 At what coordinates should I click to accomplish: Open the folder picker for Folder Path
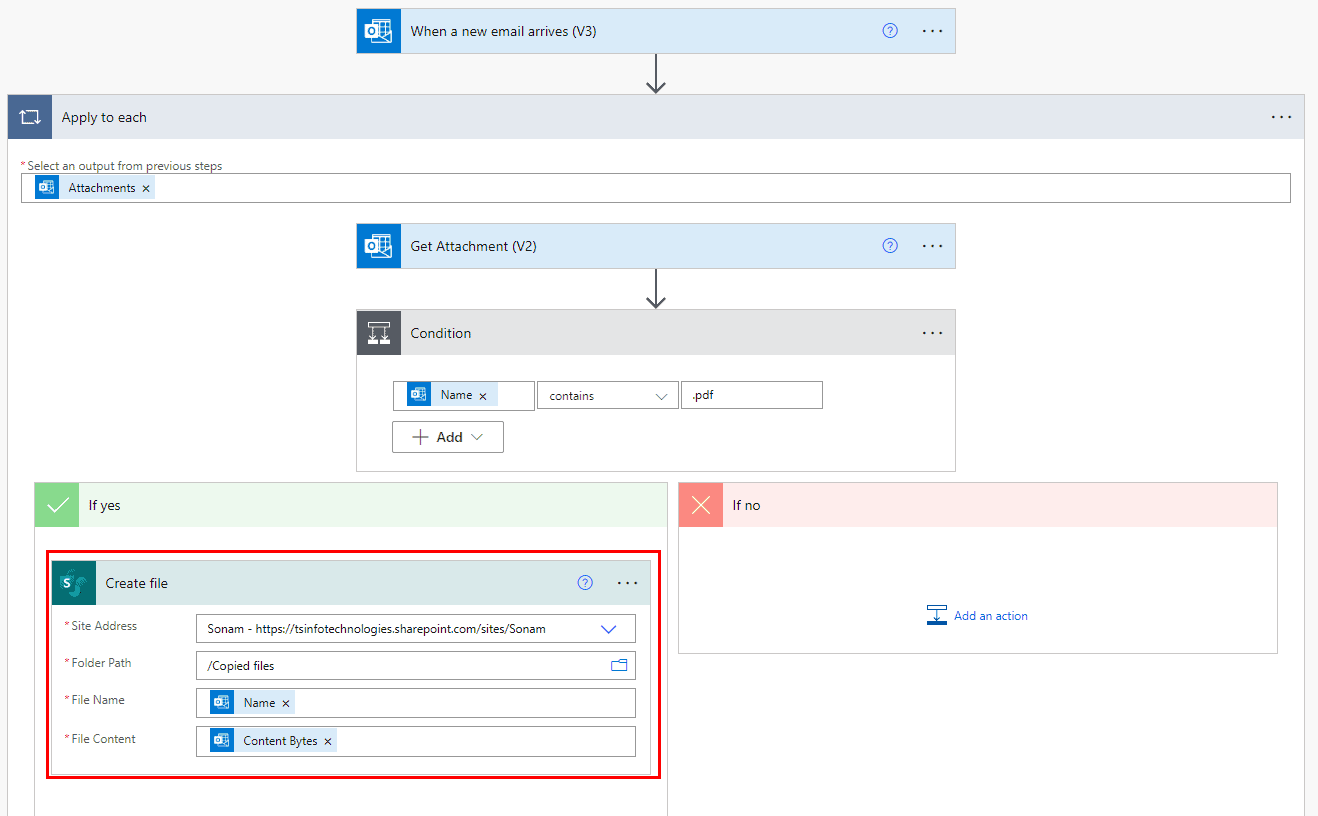(620, 665)
